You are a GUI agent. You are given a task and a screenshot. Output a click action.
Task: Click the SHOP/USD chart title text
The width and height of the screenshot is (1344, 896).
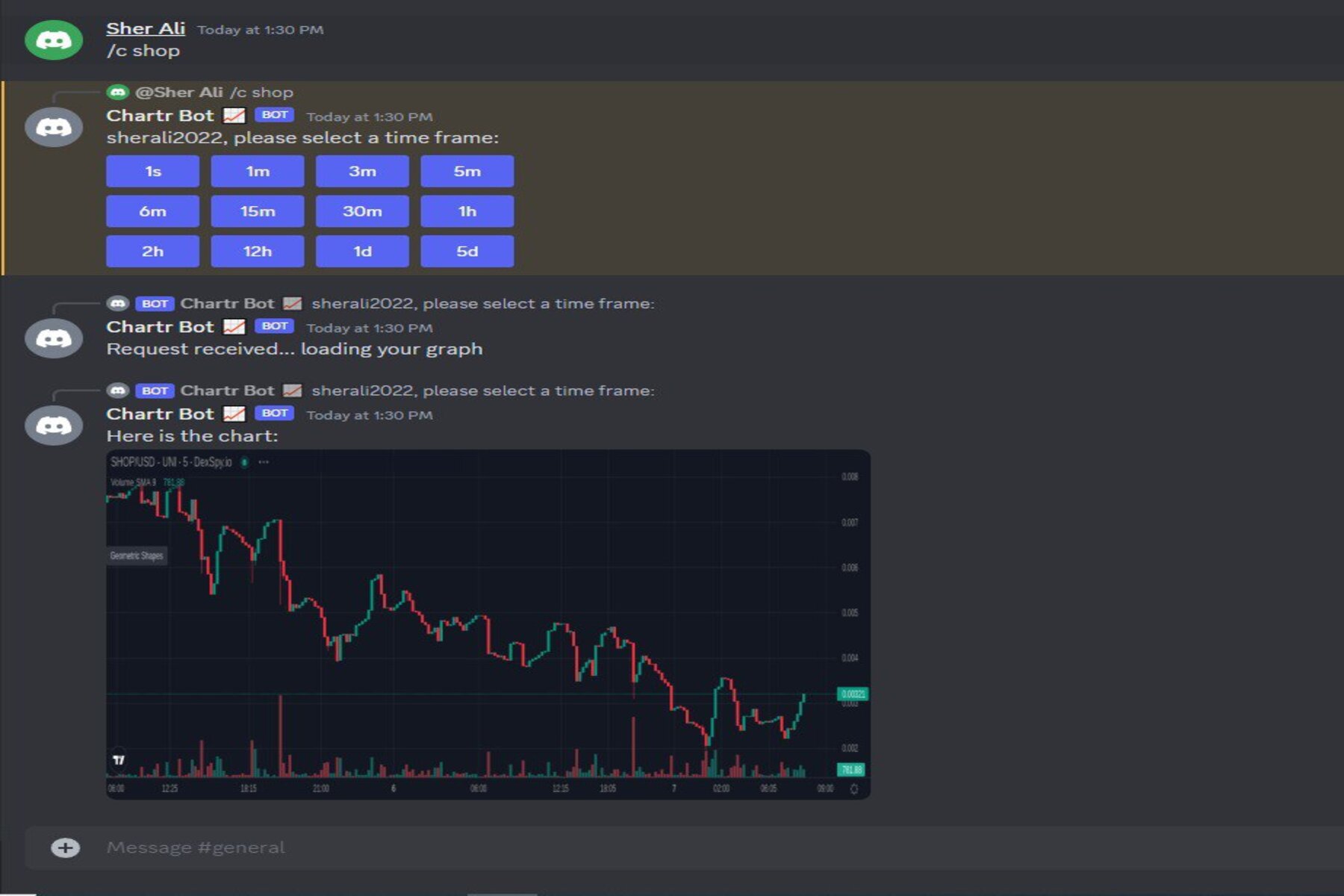(x=171, y=462)
